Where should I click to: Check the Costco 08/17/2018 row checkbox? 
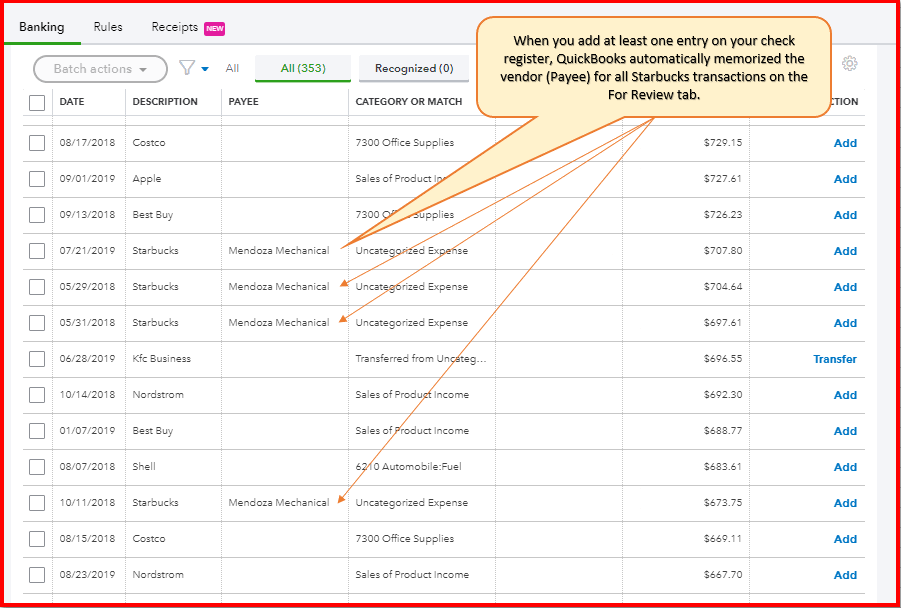[x=37, y=143]
